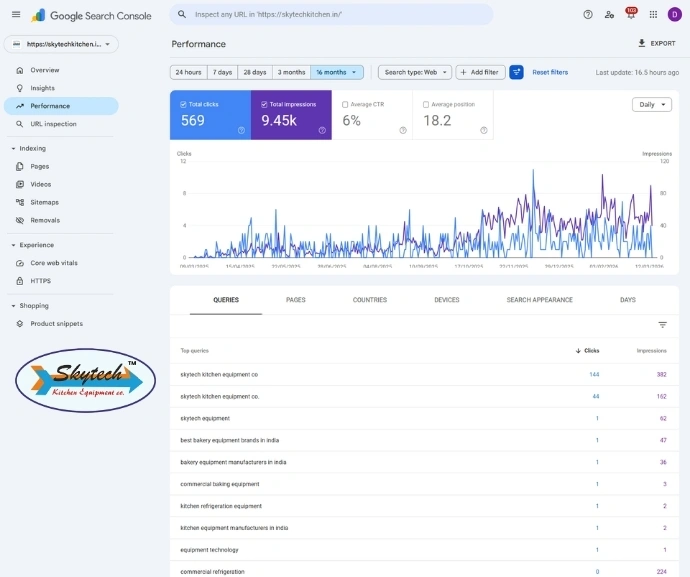
Task: Enable the Average CTR checkbox
Action: [345, 104]
